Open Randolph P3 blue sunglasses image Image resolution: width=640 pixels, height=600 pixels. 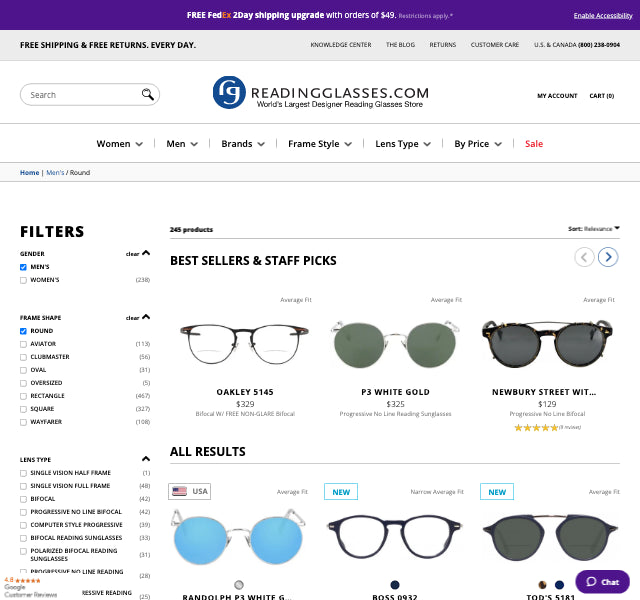tap(238, 536)
